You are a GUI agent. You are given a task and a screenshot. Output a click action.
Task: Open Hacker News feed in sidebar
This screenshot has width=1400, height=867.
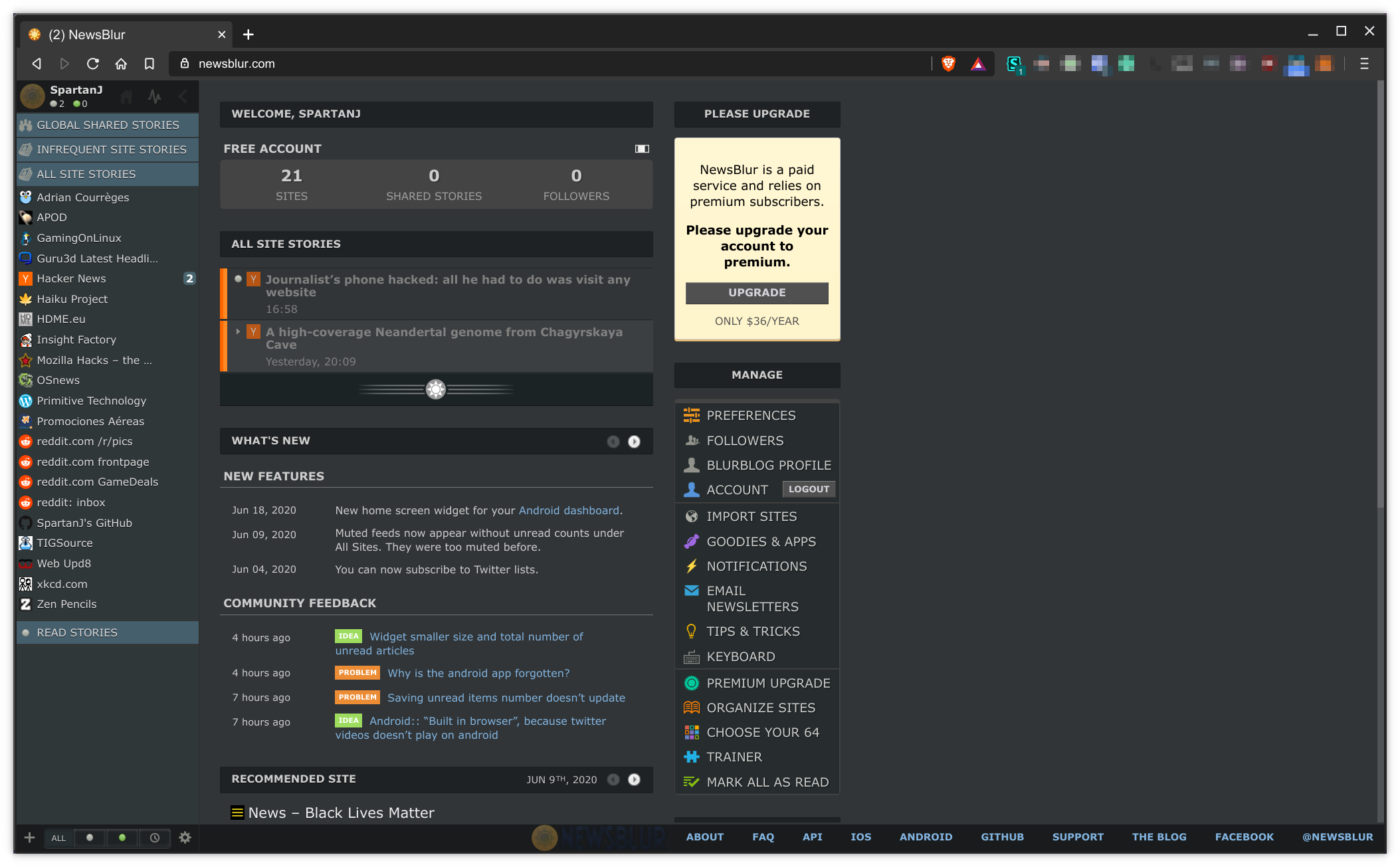click(72, 278)
